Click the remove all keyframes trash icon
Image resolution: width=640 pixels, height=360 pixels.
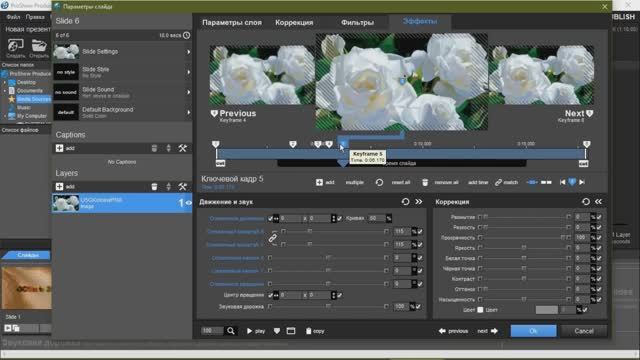pos(425,182)
